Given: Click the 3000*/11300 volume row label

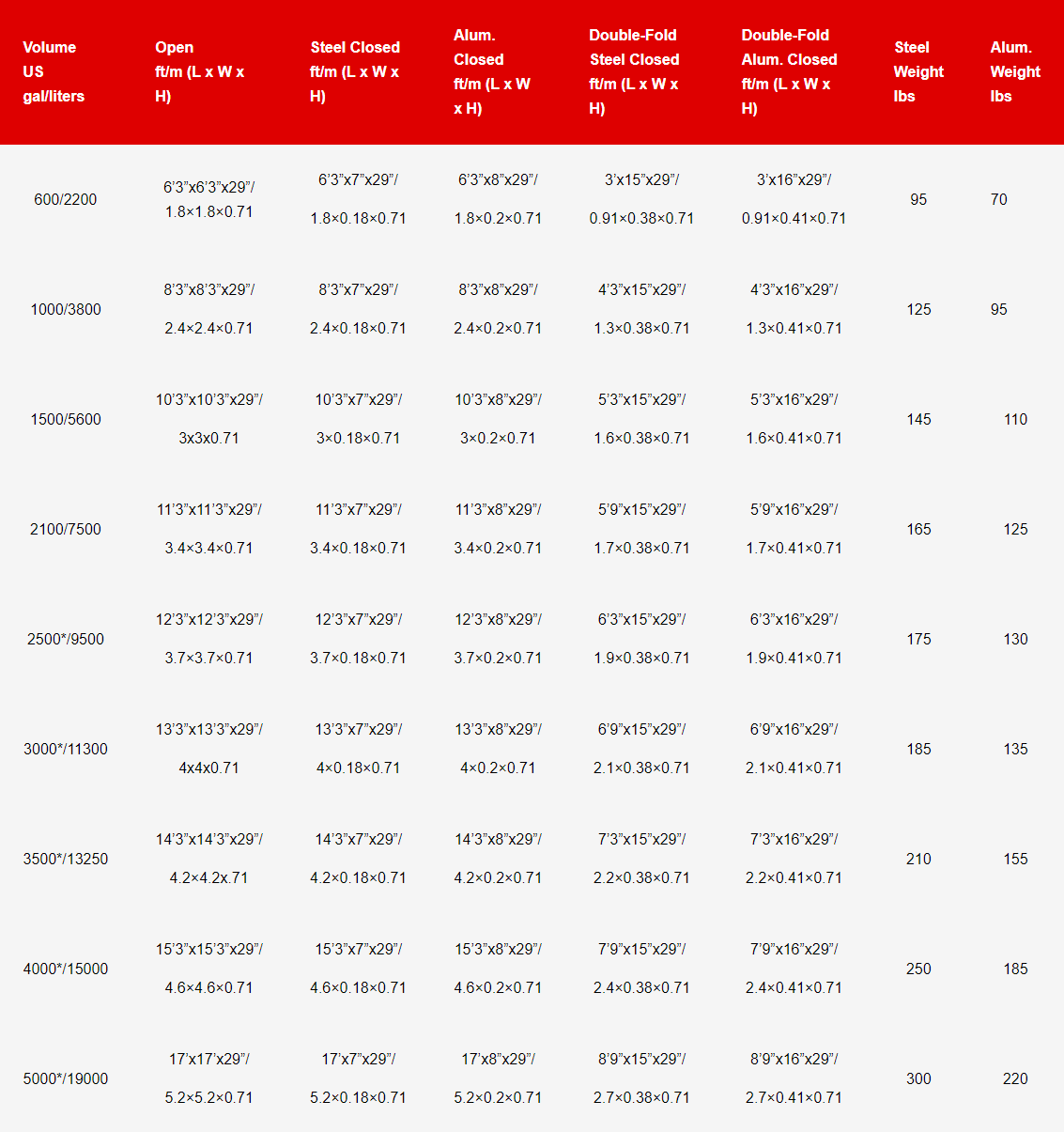Looking at the screenshot, I should (66, 749).
